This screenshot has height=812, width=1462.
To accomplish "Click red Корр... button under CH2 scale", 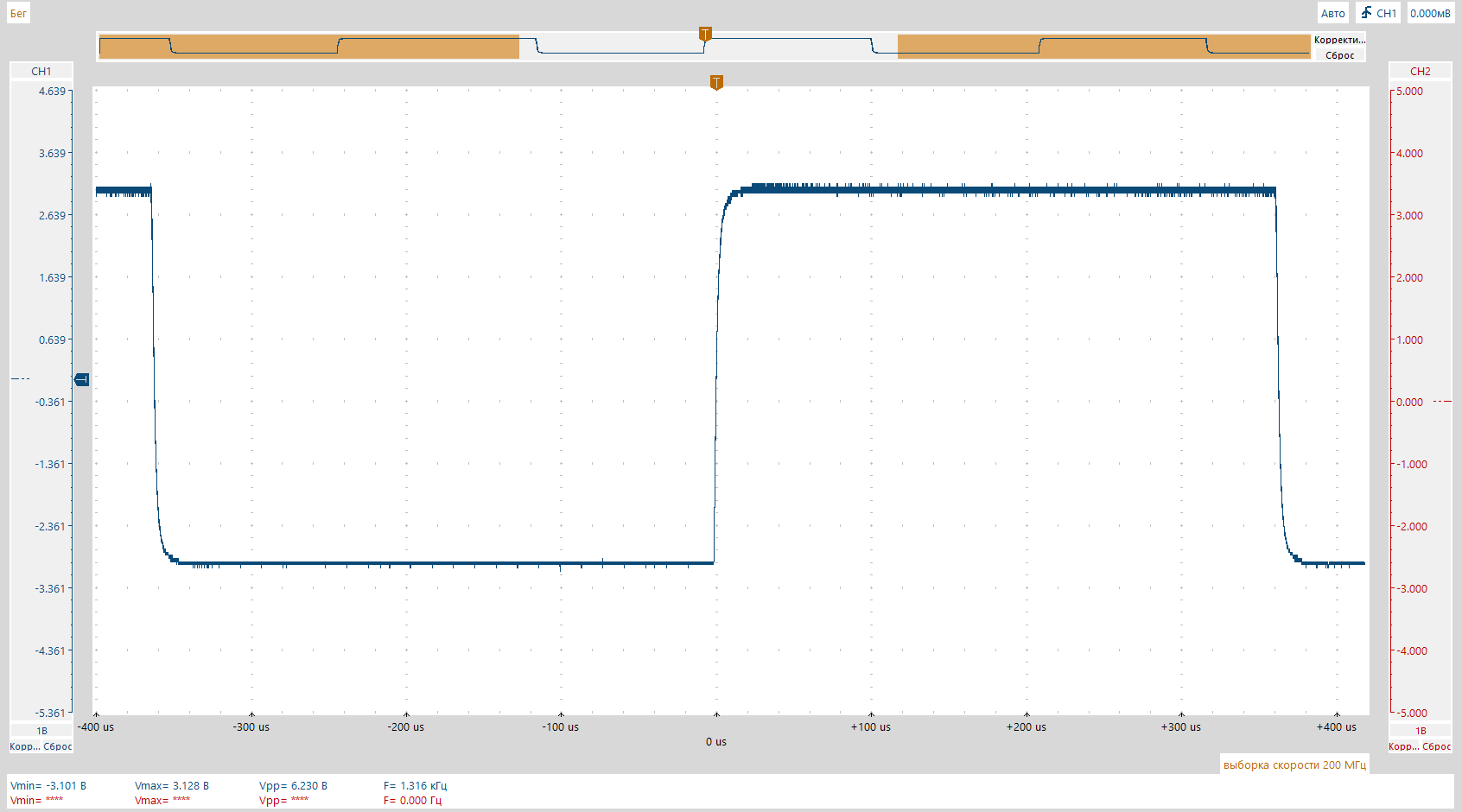I will pyautogui.click(x=1403, y=746).
